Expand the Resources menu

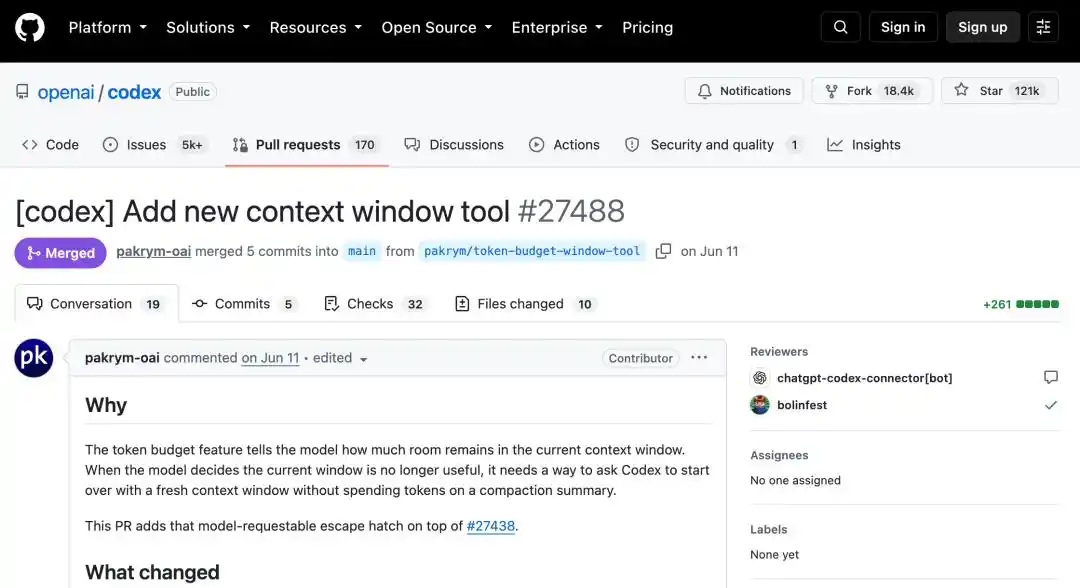pos(315,28)
